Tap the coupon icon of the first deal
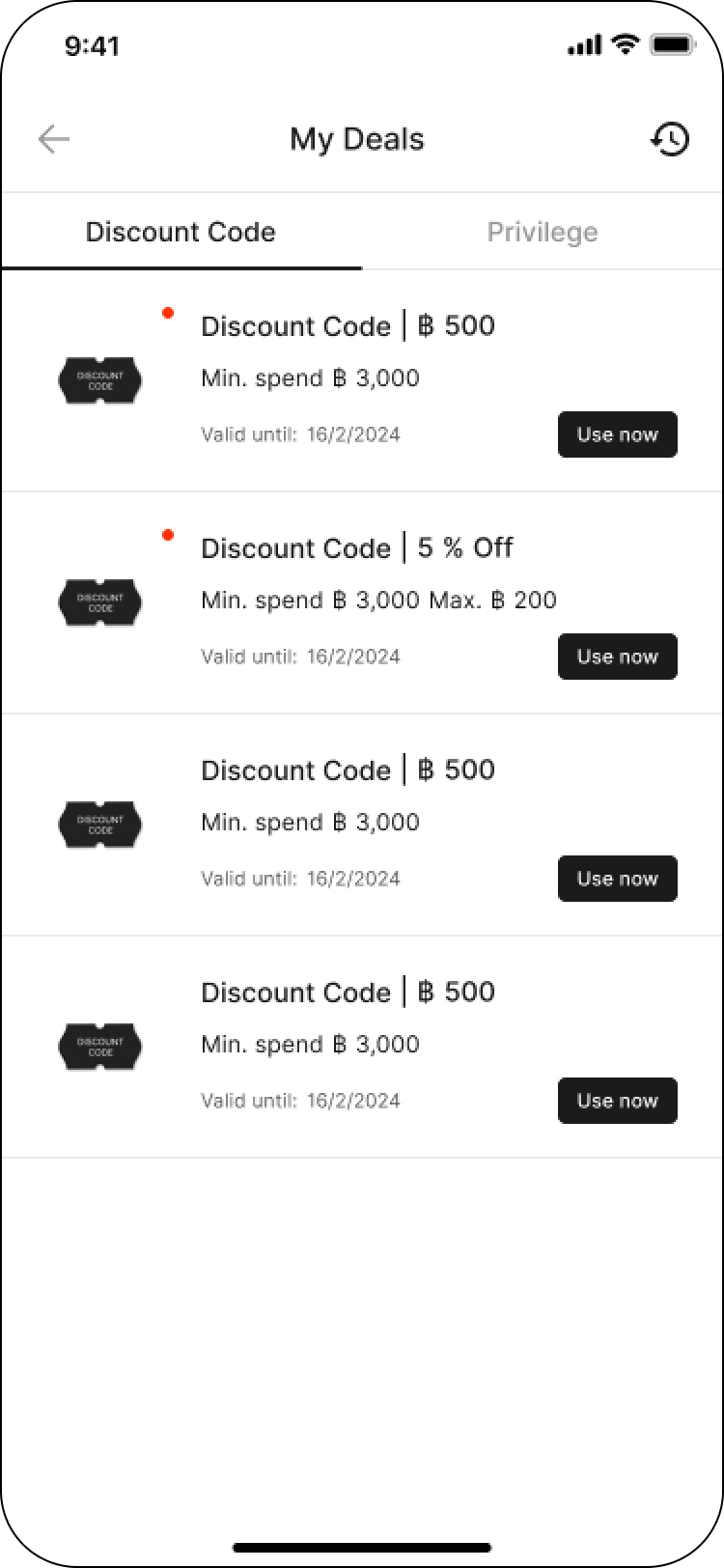The height and width of the screenshot is (1568, 724). point(100,380)
